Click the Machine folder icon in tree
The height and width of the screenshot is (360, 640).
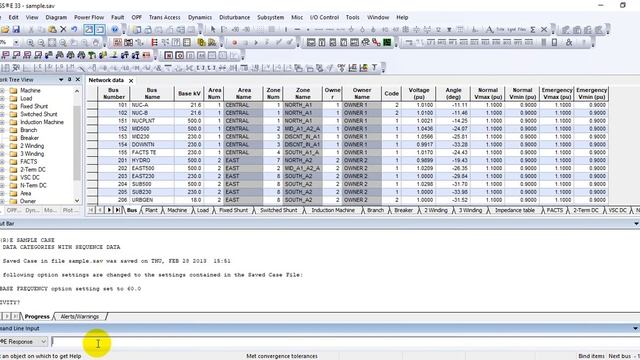click(x=13, y=91)
